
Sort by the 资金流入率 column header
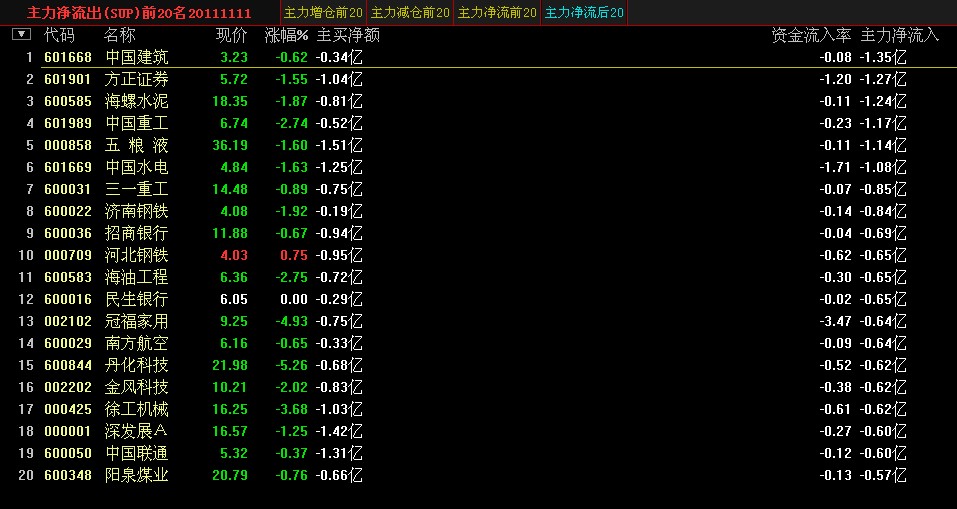[x=811, y=35]
